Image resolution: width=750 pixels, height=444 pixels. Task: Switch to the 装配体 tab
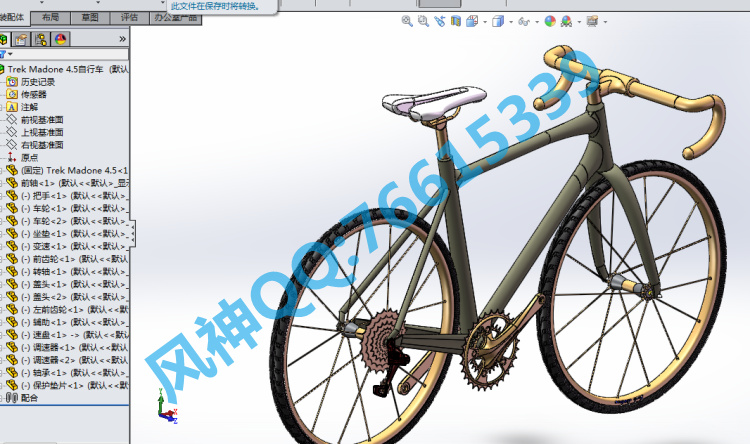[x=13, y=18]
